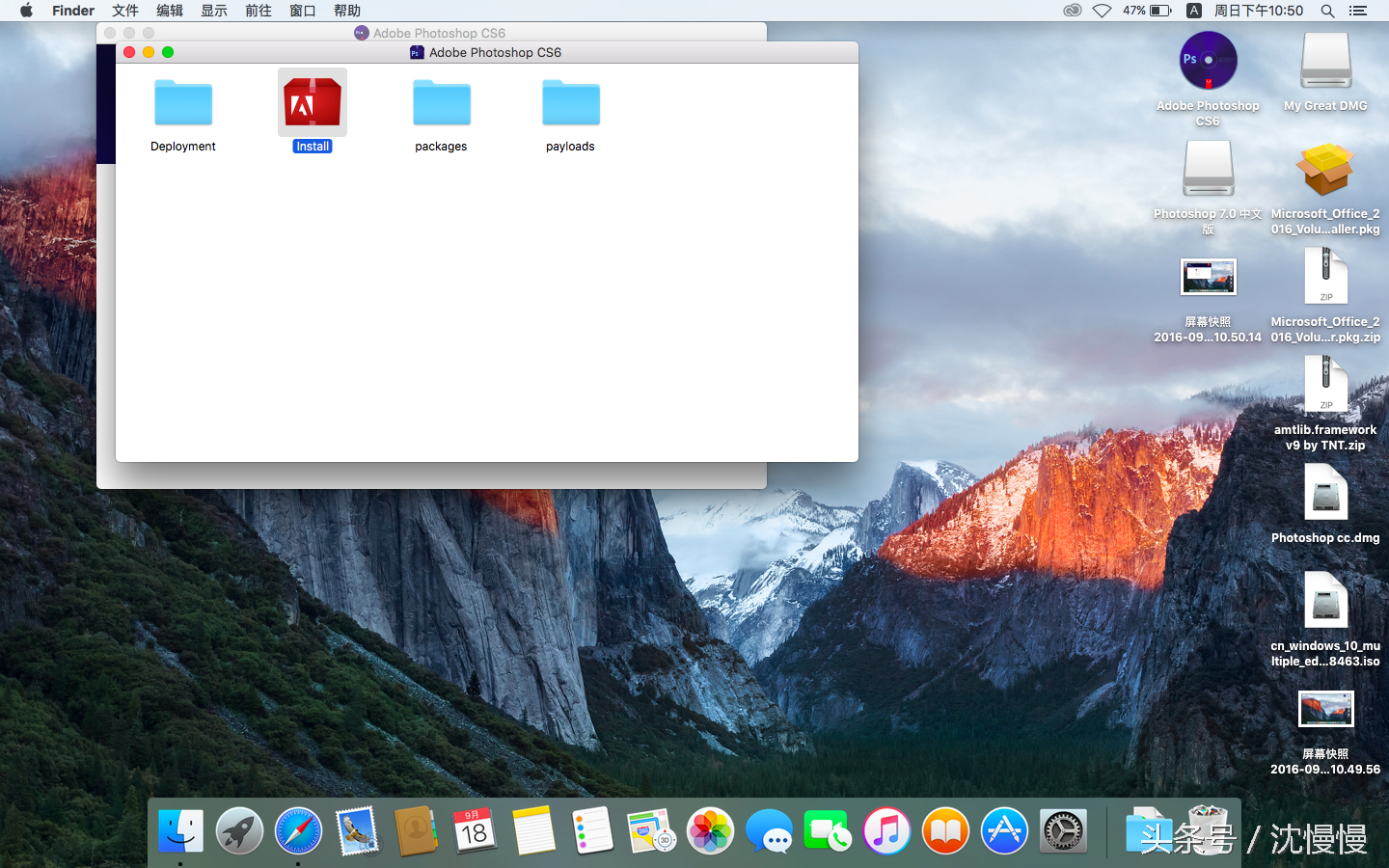Open the payloads folder

point(571,103)
